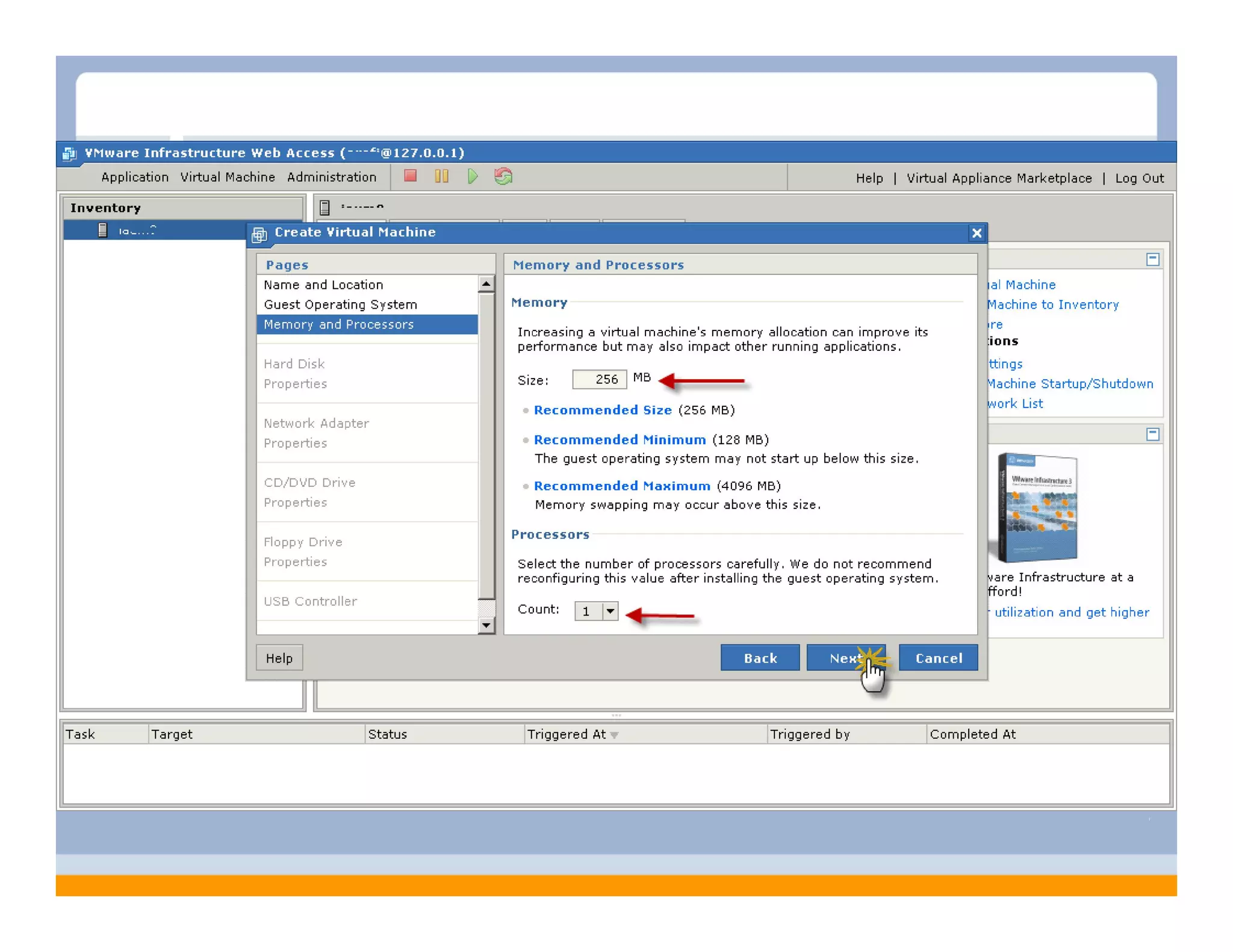Open the Virtual Machine menu

click(228, 177)
